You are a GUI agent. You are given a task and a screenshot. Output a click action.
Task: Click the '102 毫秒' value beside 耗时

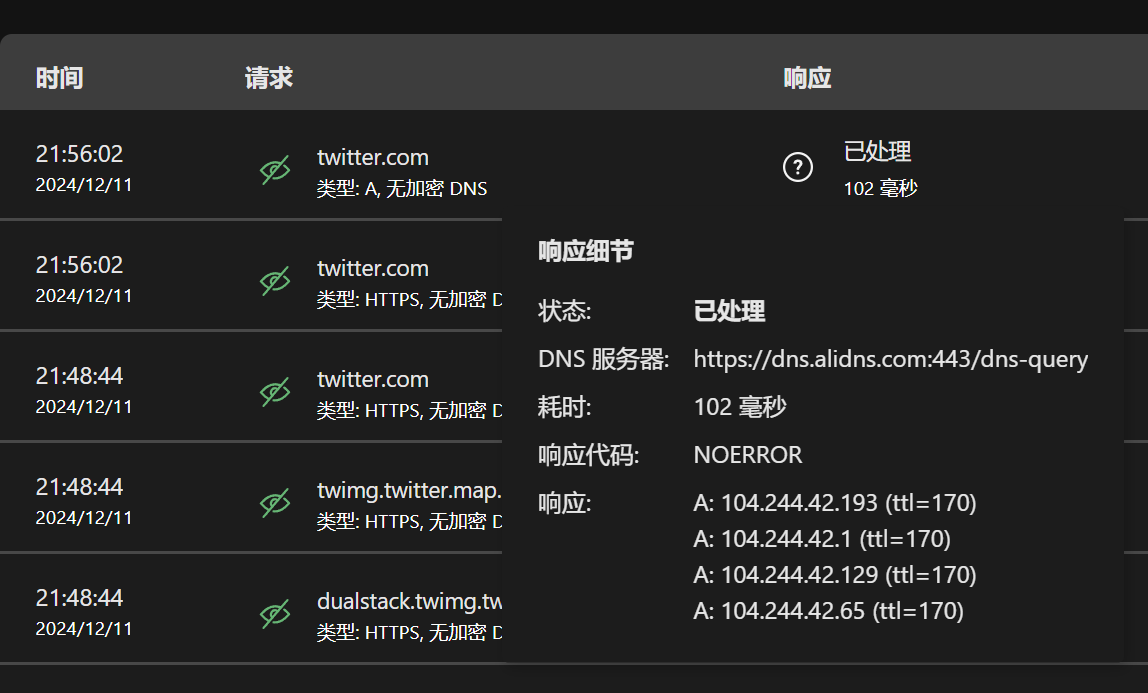(740, 407)
